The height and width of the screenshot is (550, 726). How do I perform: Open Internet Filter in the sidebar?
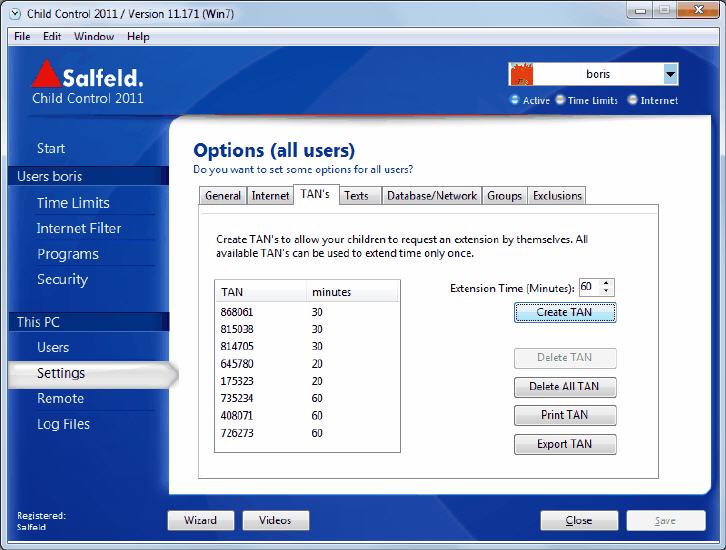(79, 228)
